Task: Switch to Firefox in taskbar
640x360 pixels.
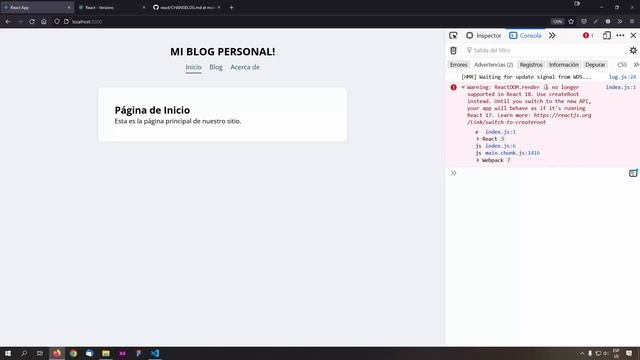Action: click(57, 353)
